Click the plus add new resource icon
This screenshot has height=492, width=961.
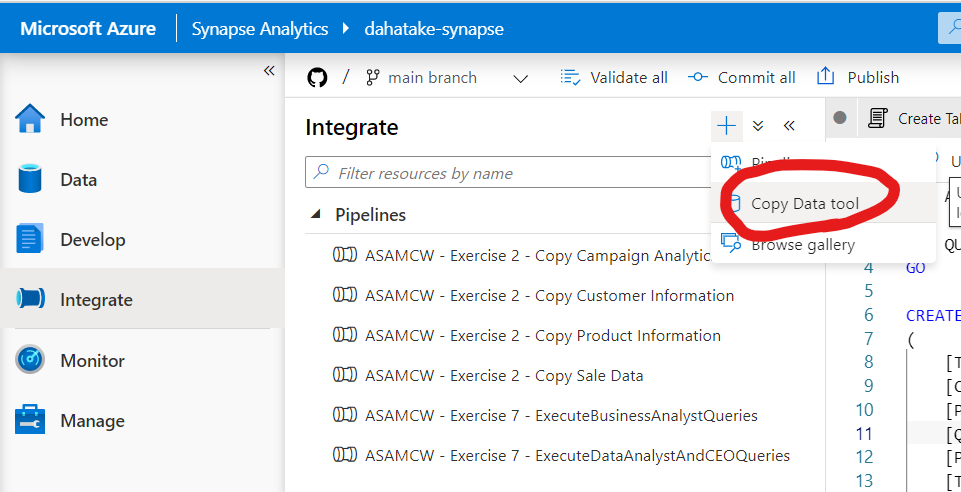[x=727, y=126]
